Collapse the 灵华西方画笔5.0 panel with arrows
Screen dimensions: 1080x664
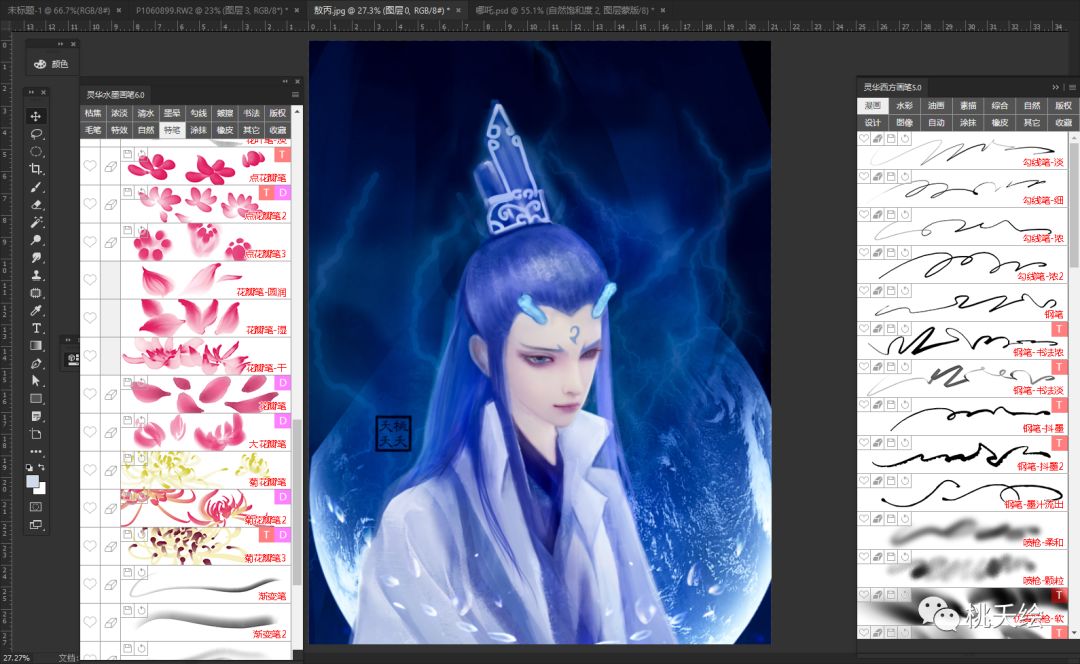[x=1056, y=87]
